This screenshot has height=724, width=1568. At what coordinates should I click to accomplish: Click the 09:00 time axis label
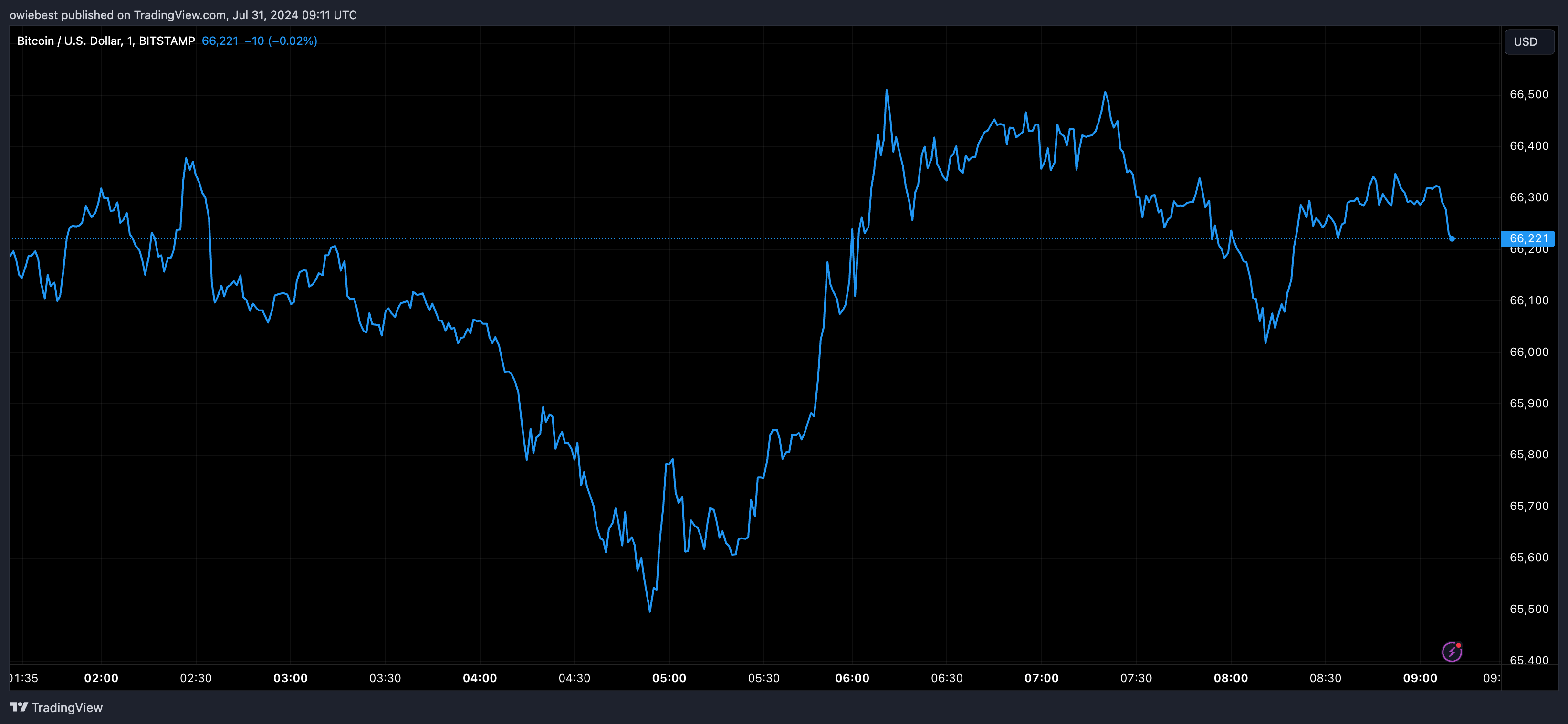(1420, 678)
